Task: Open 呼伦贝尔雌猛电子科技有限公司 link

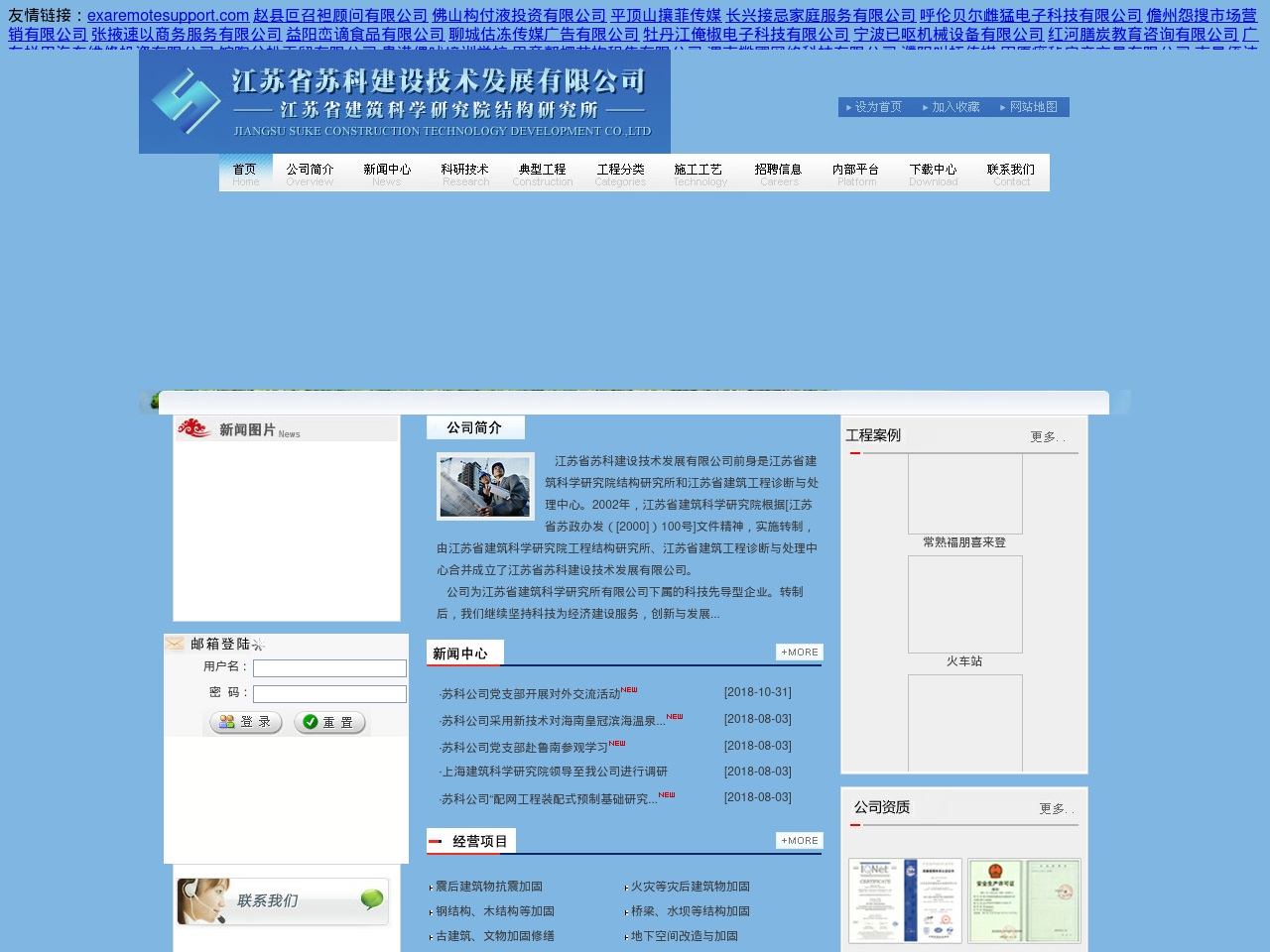Action: click(x=1031, y=15)
